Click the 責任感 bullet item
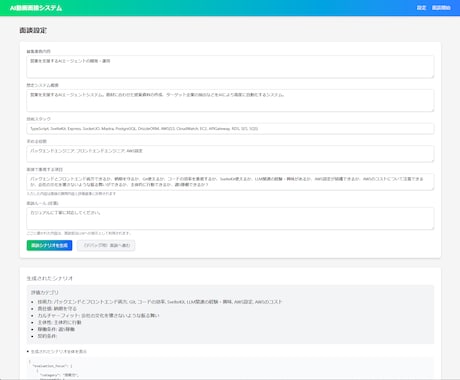This screenshot has height=380, width=460. click(57, 309)
